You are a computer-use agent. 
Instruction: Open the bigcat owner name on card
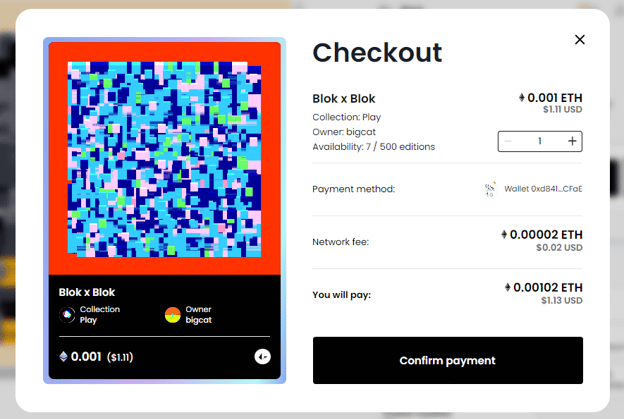tap(199, 320)
